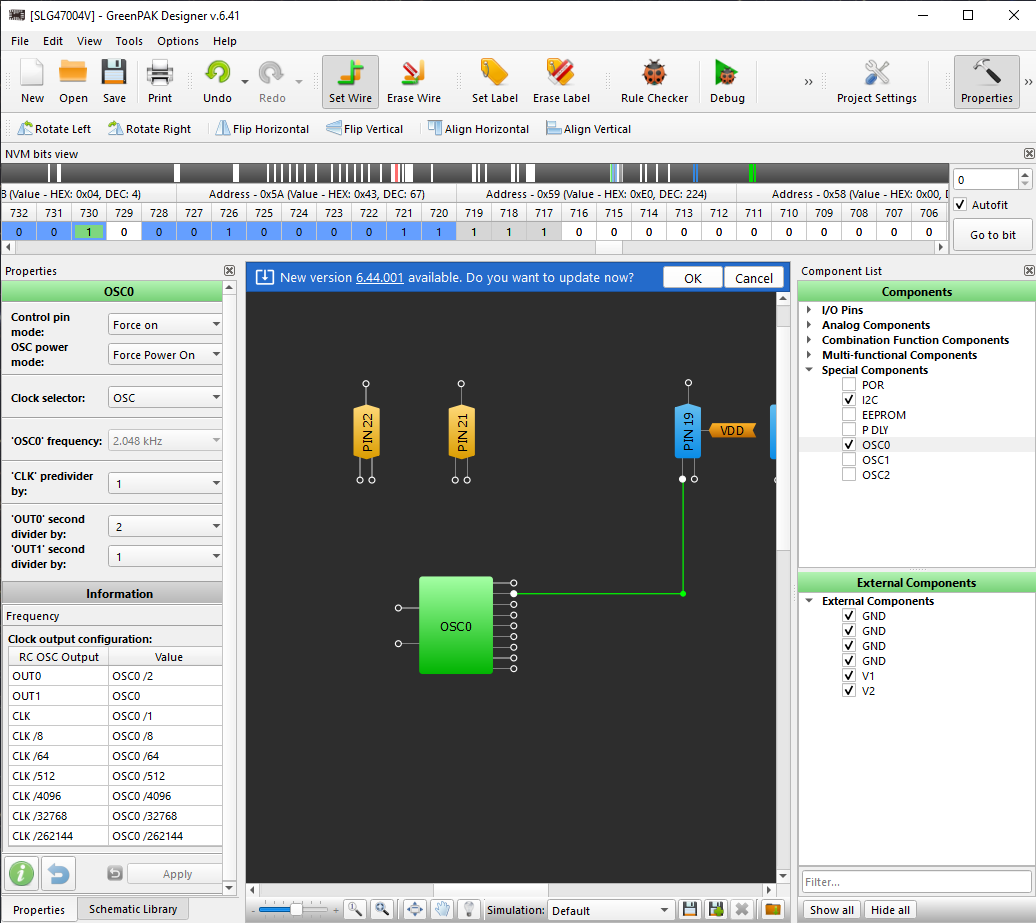The height and width of the screenshot is (923, 1036).
Task: Open the 'OUT1' second divider dropdown
Action: 165,557
